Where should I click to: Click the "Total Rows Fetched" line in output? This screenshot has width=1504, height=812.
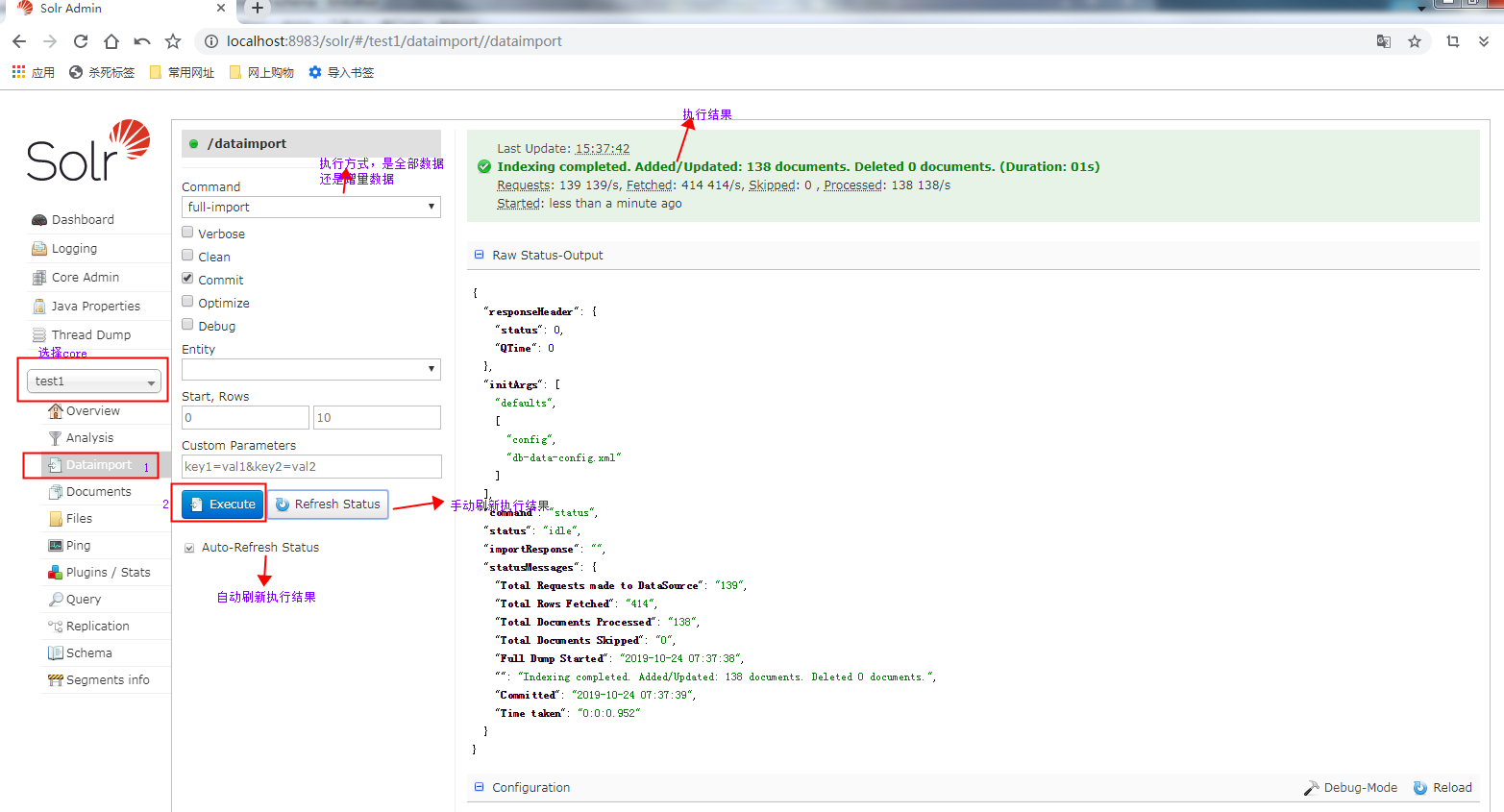click(577, 604)
